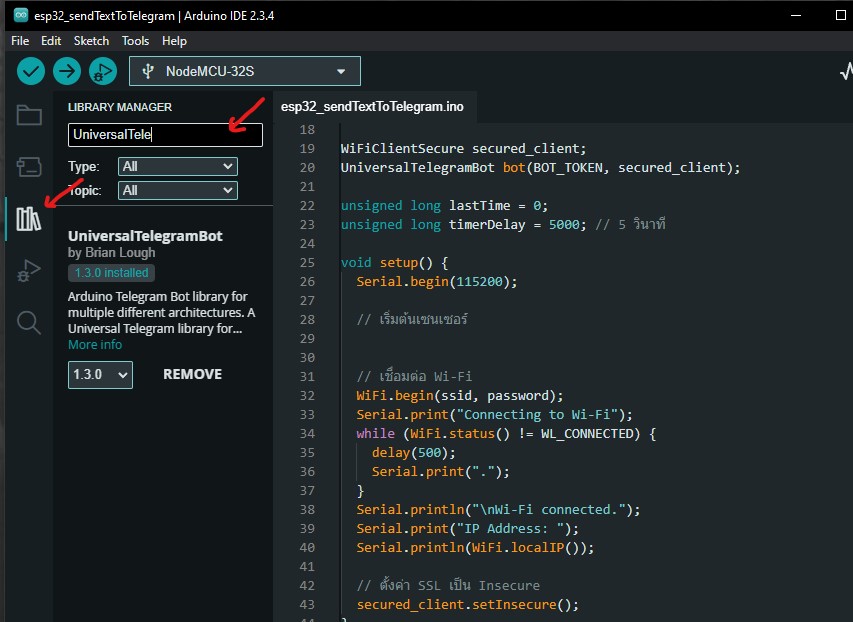This screenshot has height=622, width=853.
Task: Click on 'unsigned long timerDelay = 5000;' line
Action: 463,224
